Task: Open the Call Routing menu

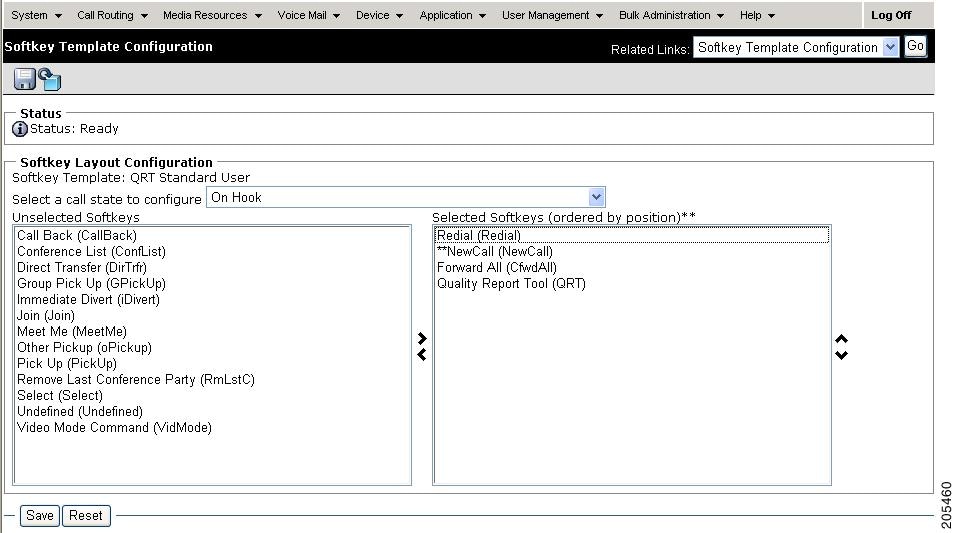Action: pos(112,15)
